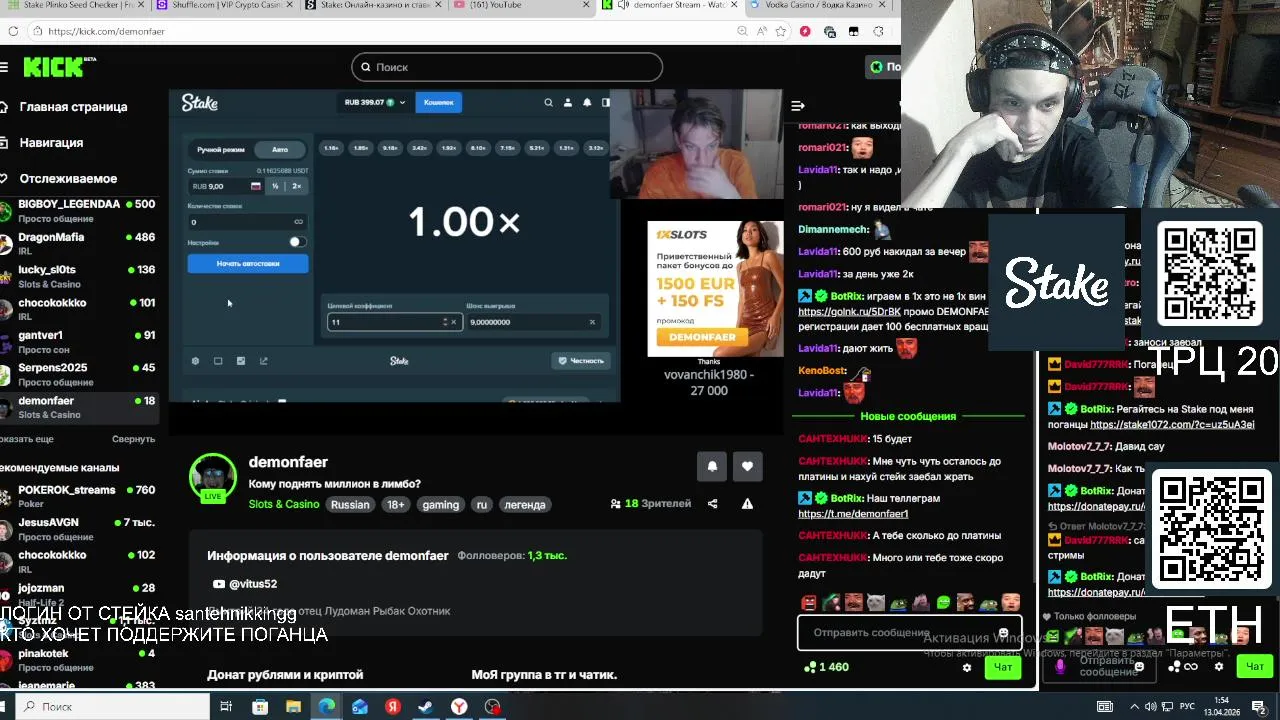
Task: Open demonfaer channel avatar
Action: coord(213,477)
